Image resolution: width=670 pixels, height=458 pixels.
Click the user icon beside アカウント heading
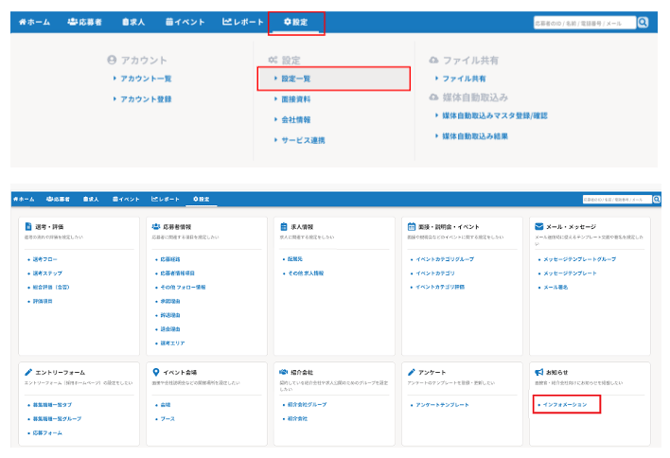click(112, 60)
